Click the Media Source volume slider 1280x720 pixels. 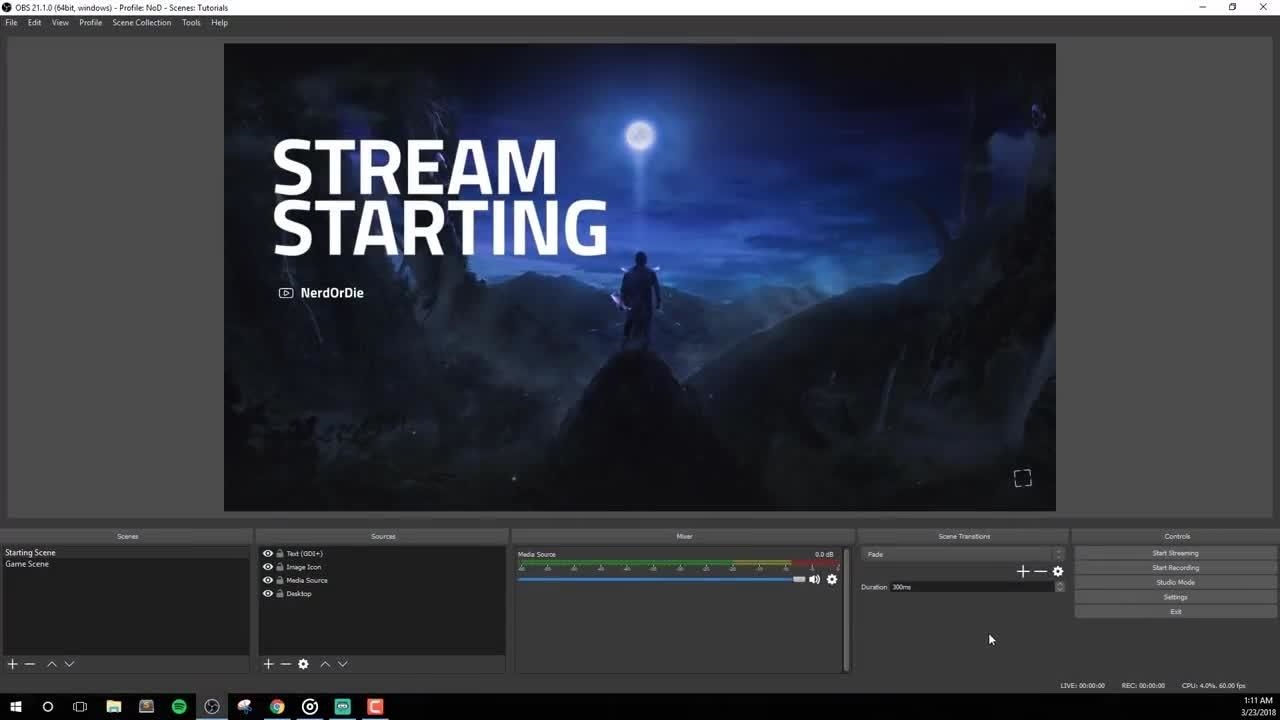pos(660,579)
